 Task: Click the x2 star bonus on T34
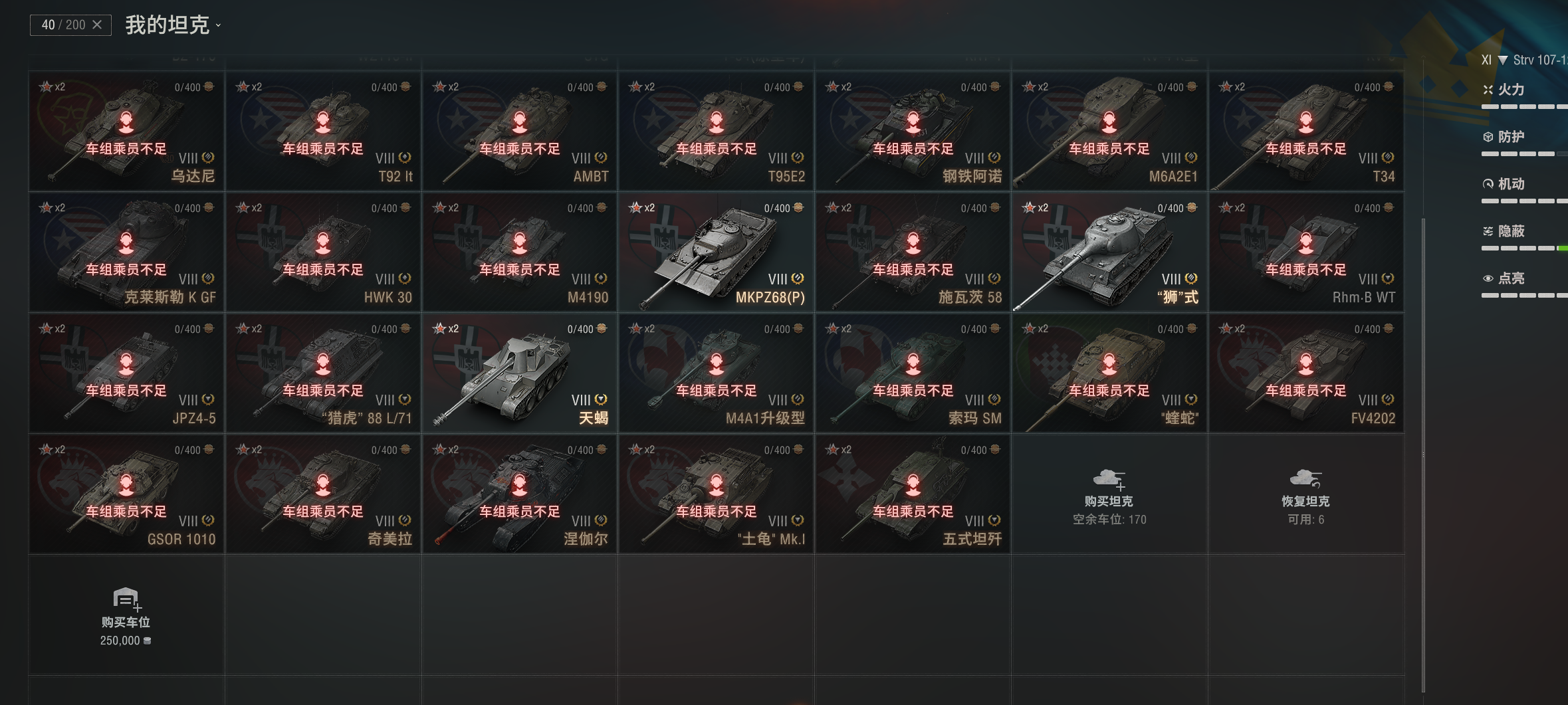1232,87
